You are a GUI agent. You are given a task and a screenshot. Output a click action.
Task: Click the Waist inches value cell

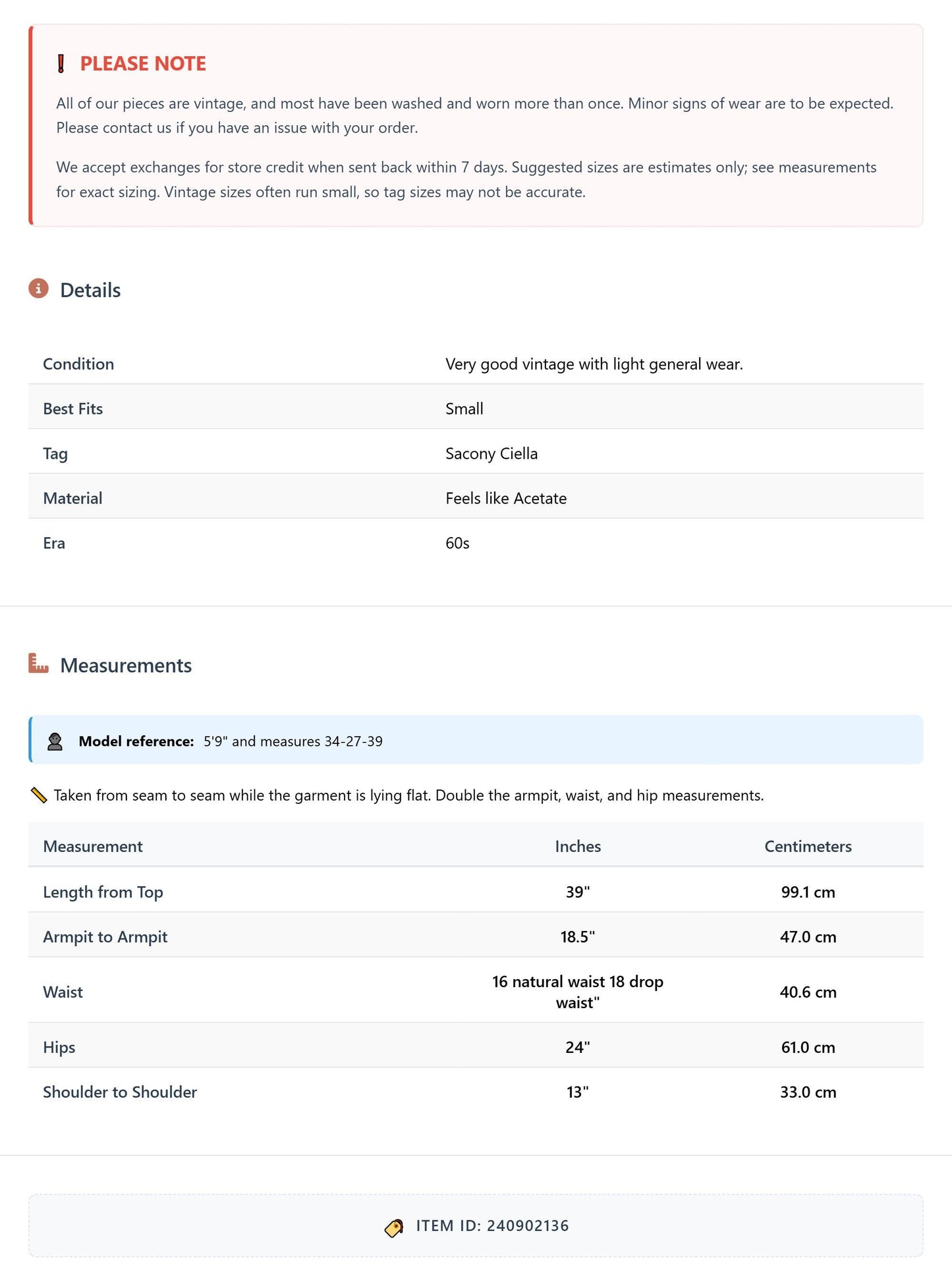tap(578, 992)
